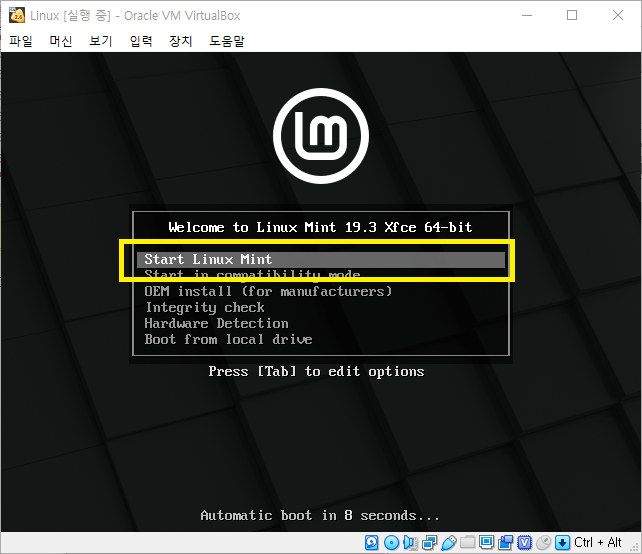
Task: Maximize the VirtualBox window
Action: [x=572, y=16]
